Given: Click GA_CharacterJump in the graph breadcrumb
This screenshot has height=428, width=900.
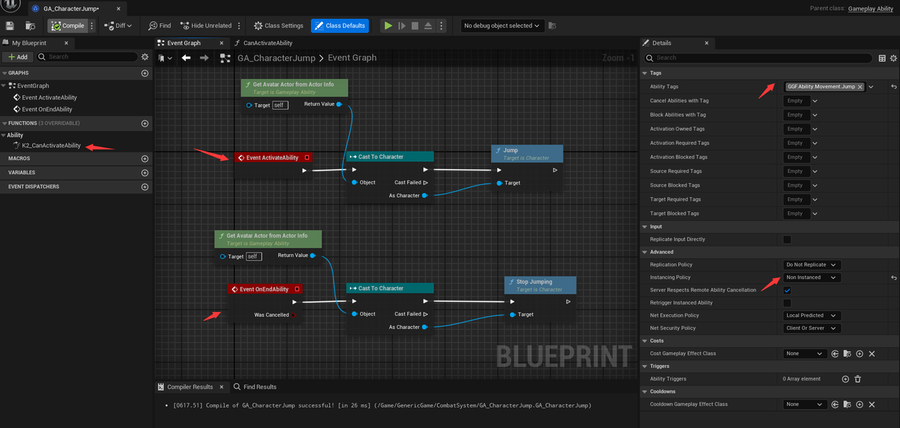Looking at the screenshot, I should coord(276,58).
